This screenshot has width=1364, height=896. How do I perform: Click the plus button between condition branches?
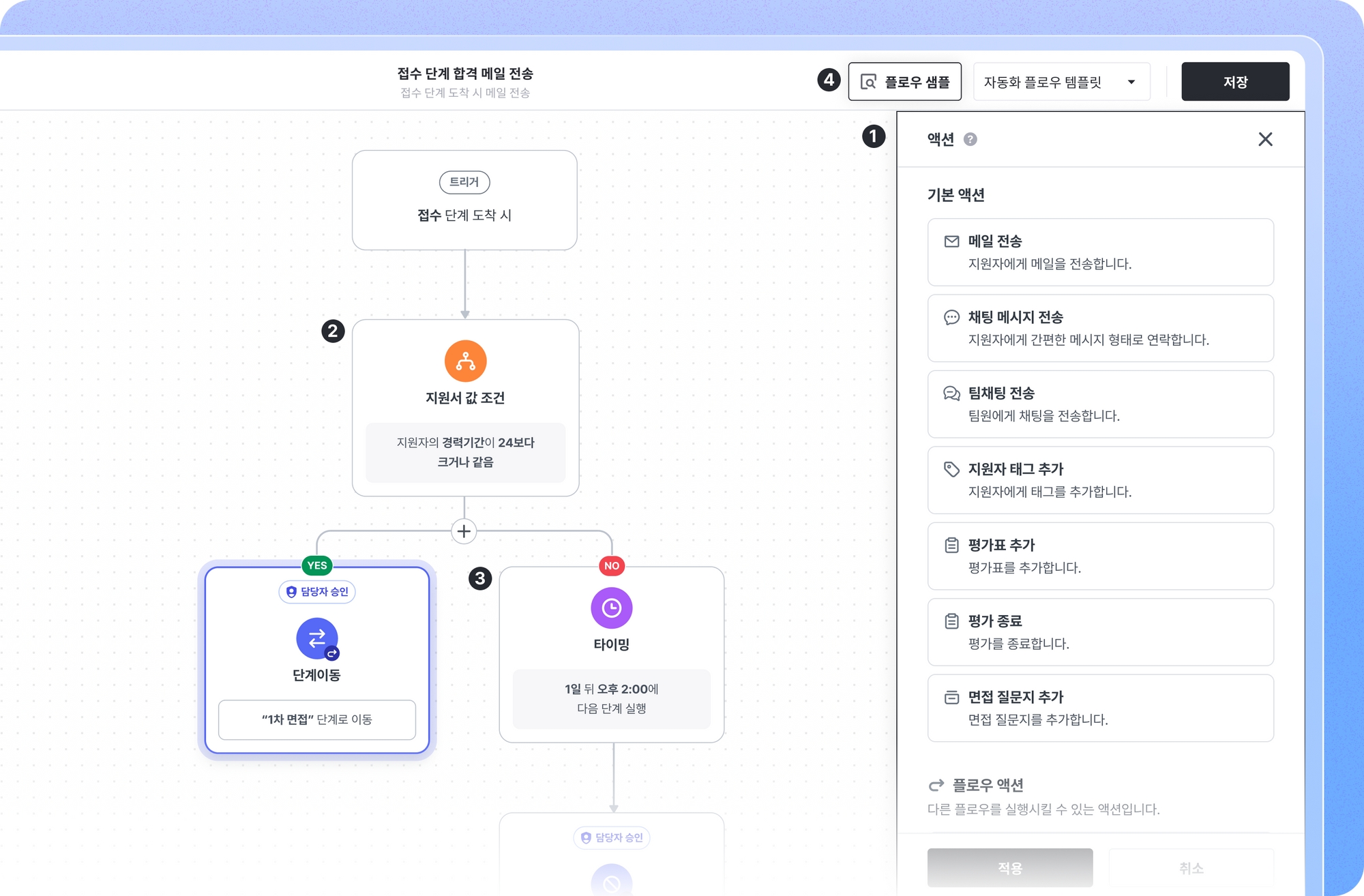pyautogui.click(x=464, y=531)
